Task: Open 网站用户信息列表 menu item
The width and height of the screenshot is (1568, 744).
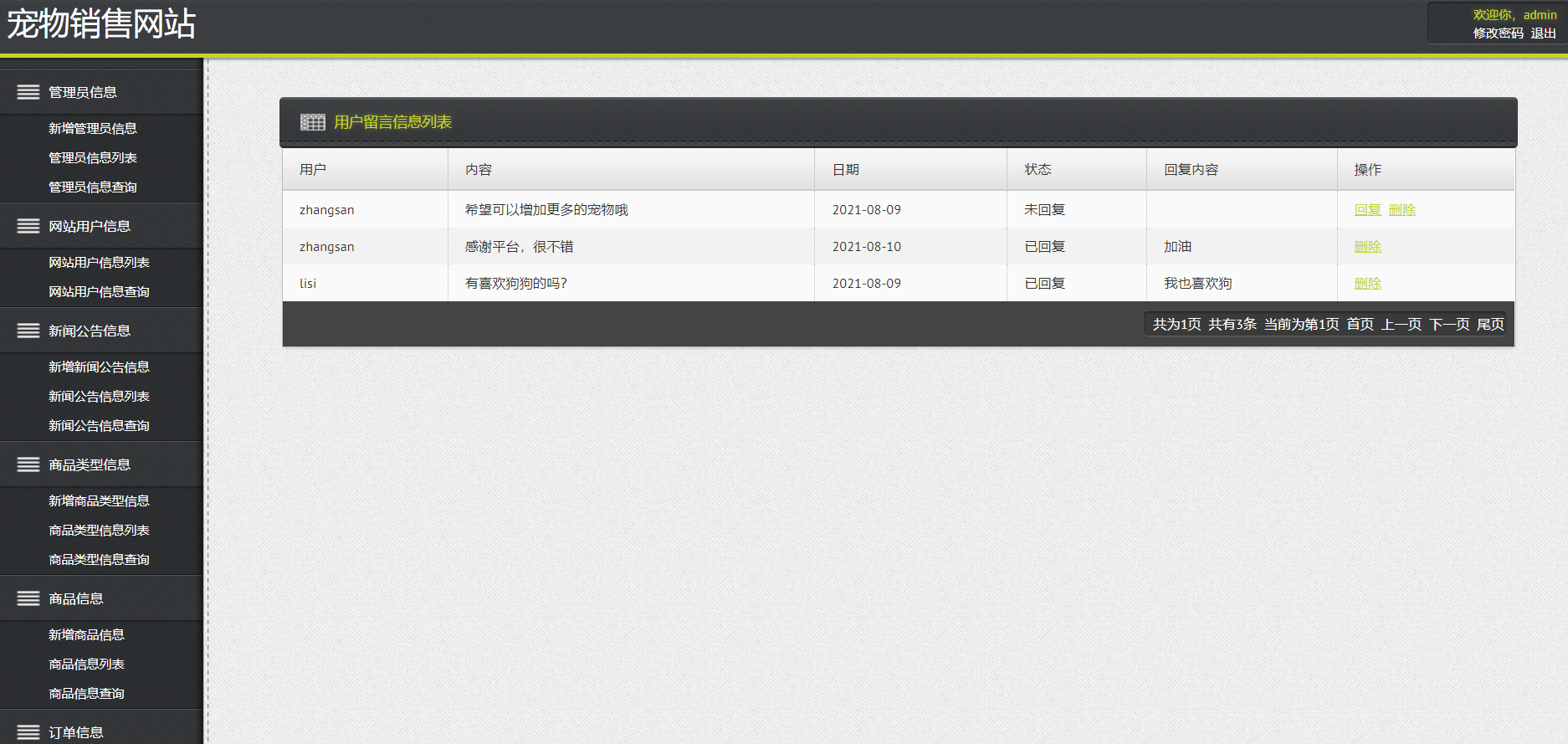Action: click(x=99, y=262)
